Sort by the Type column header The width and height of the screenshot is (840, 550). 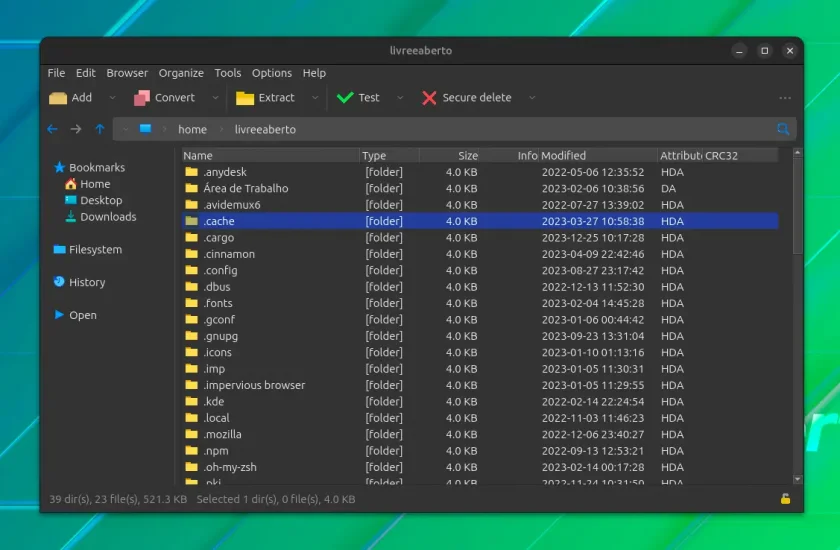(x=389, y=155)
